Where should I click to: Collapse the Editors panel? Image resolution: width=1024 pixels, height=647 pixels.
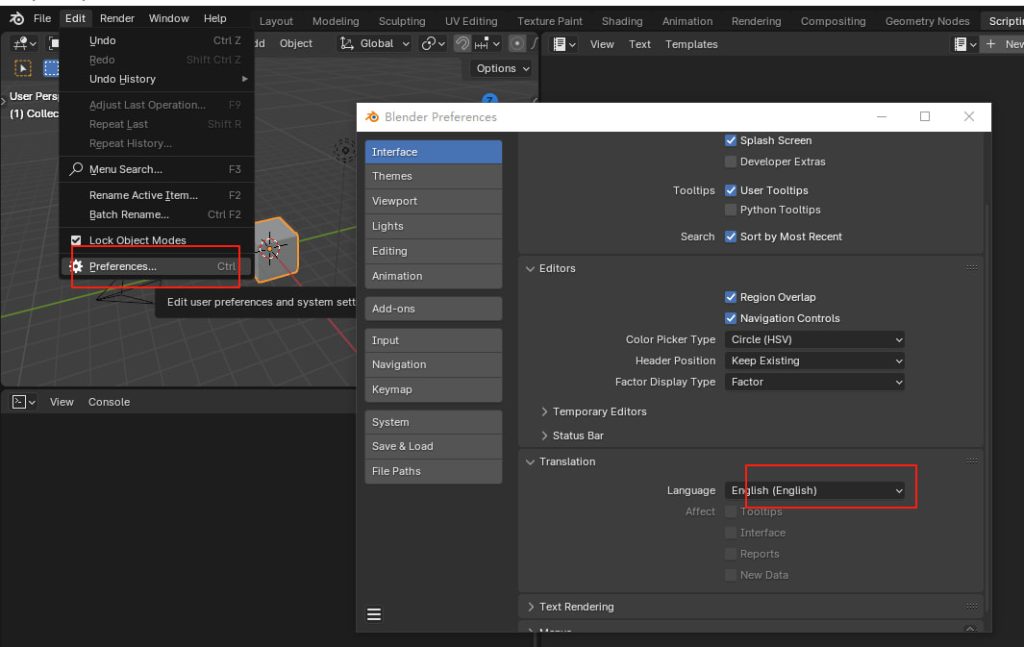pyautogui.click(x=530, y=268)
